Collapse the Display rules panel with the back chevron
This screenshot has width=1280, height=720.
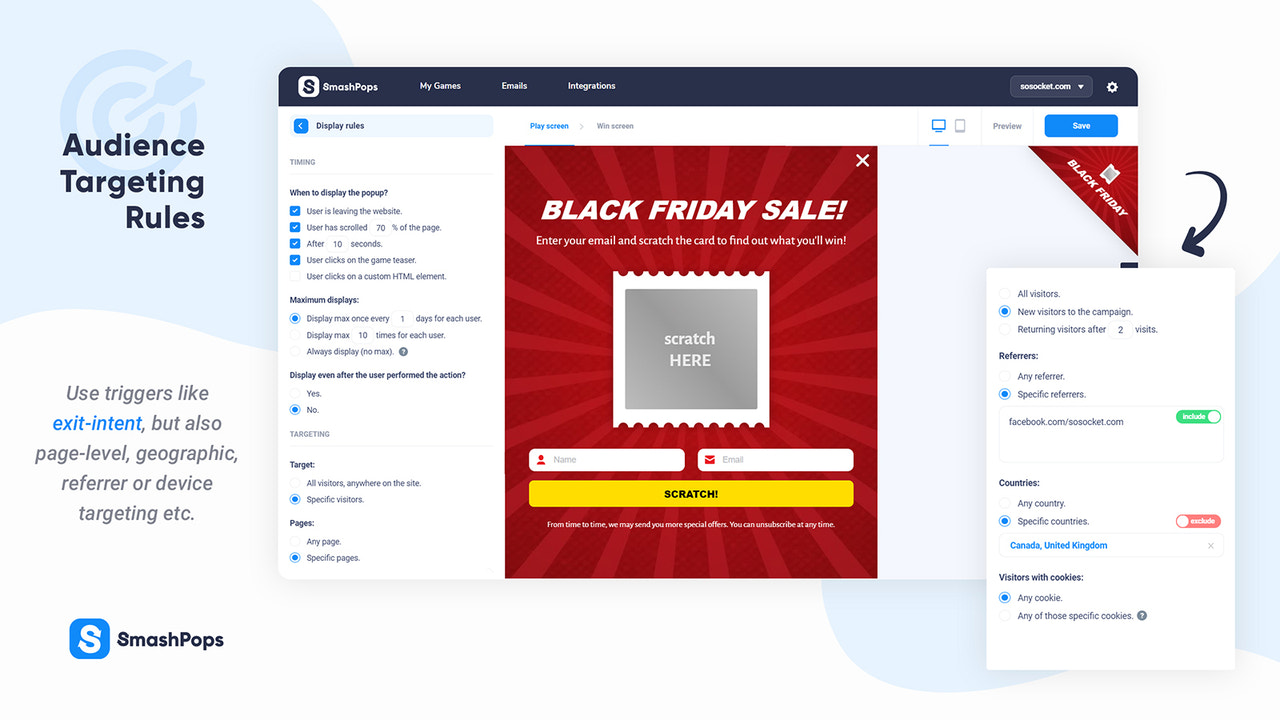tap(300, 125)
